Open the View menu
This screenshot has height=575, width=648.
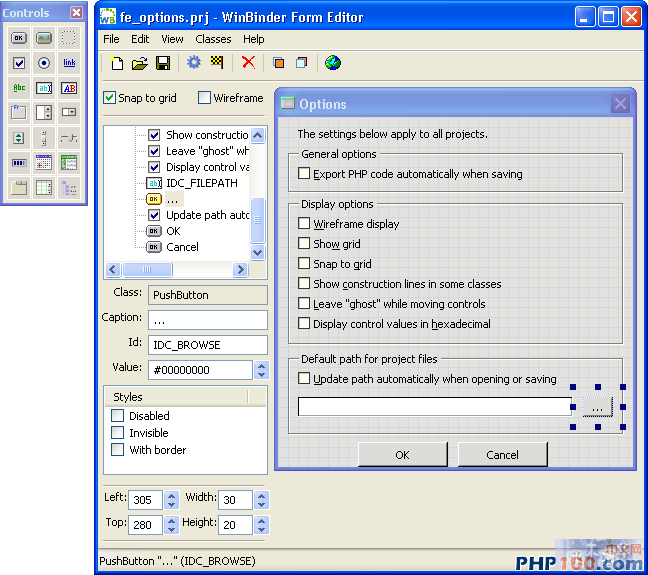(172, 39)
